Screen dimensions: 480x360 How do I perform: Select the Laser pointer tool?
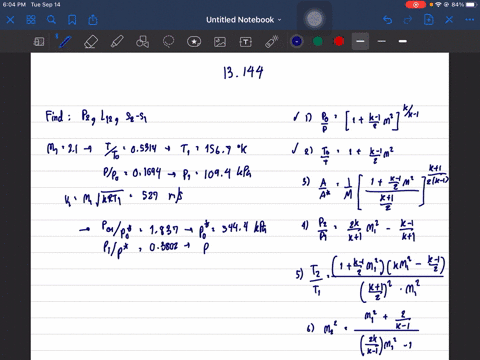272,42
